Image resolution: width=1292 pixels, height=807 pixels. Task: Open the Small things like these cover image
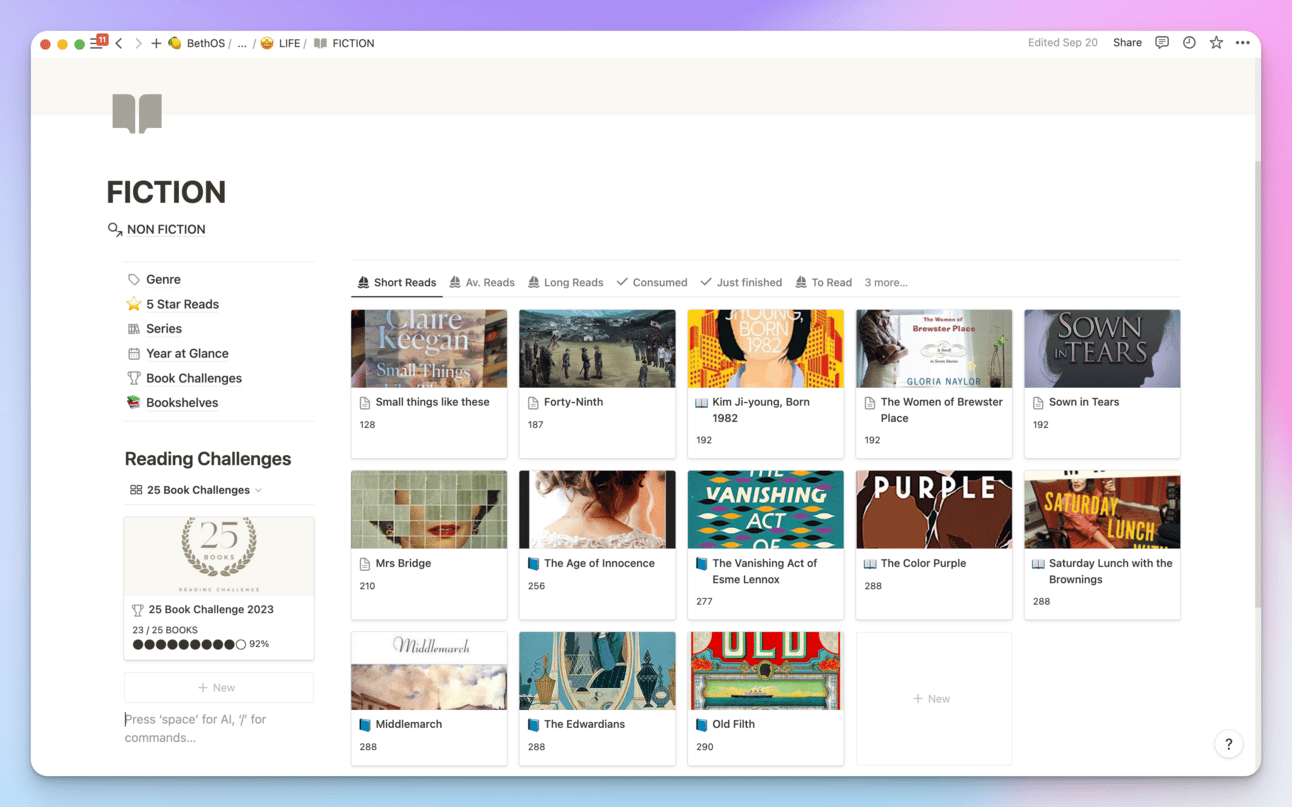429,349
